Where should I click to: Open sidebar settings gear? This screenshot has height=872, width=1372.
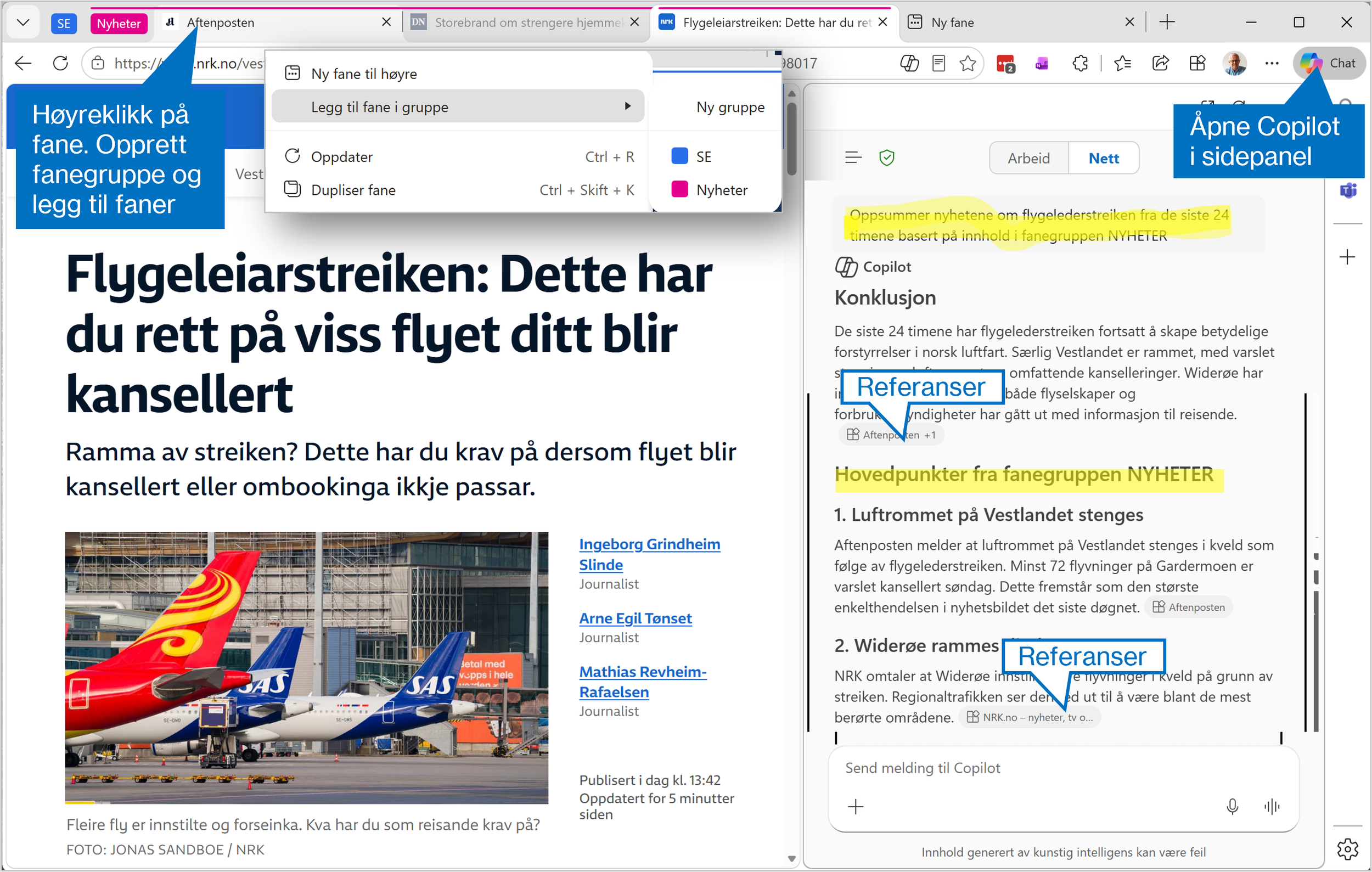[1347, 849]
